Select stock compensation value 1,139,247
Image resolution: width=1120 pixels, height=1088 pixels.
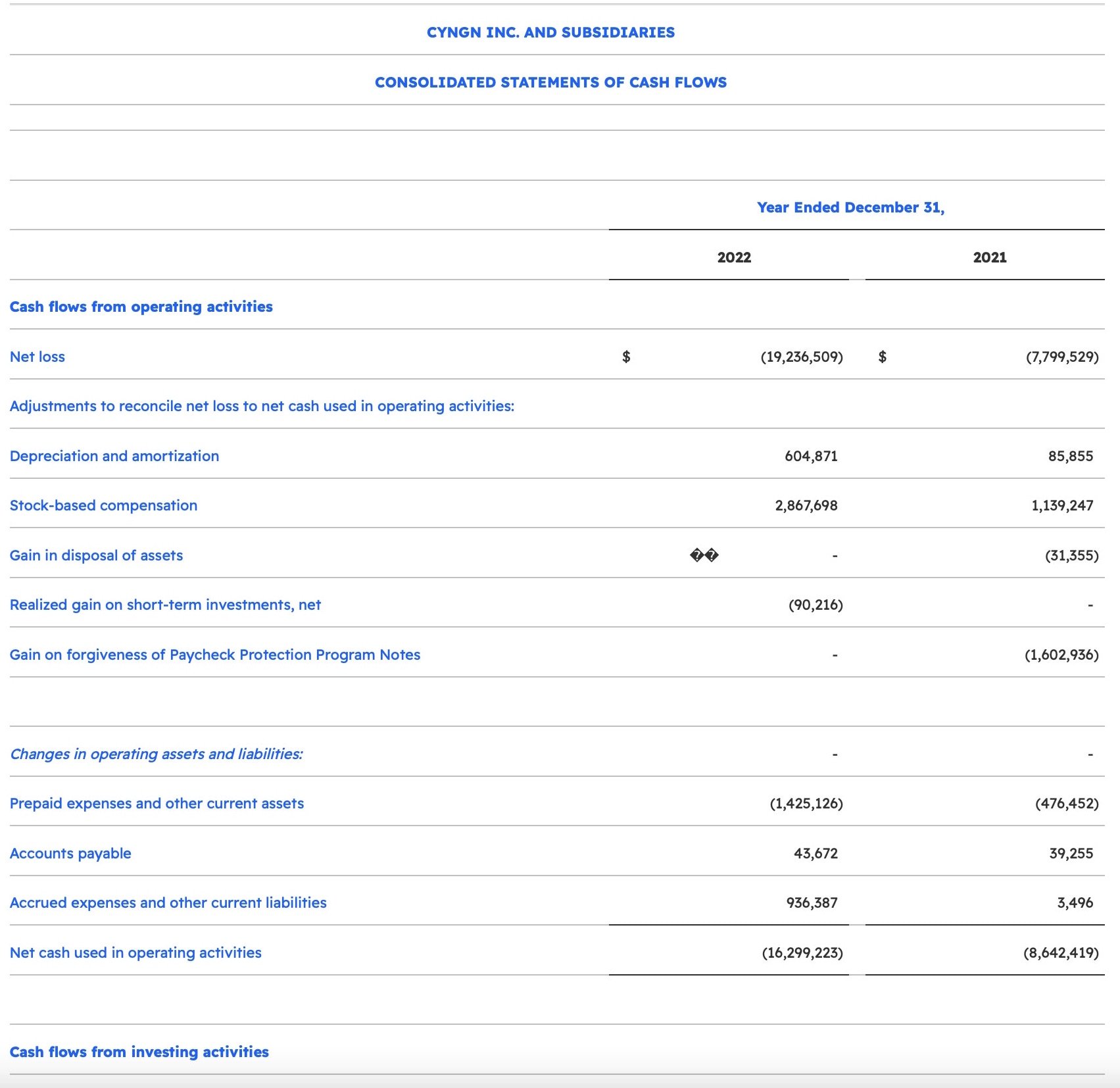tap(1062, 505)
